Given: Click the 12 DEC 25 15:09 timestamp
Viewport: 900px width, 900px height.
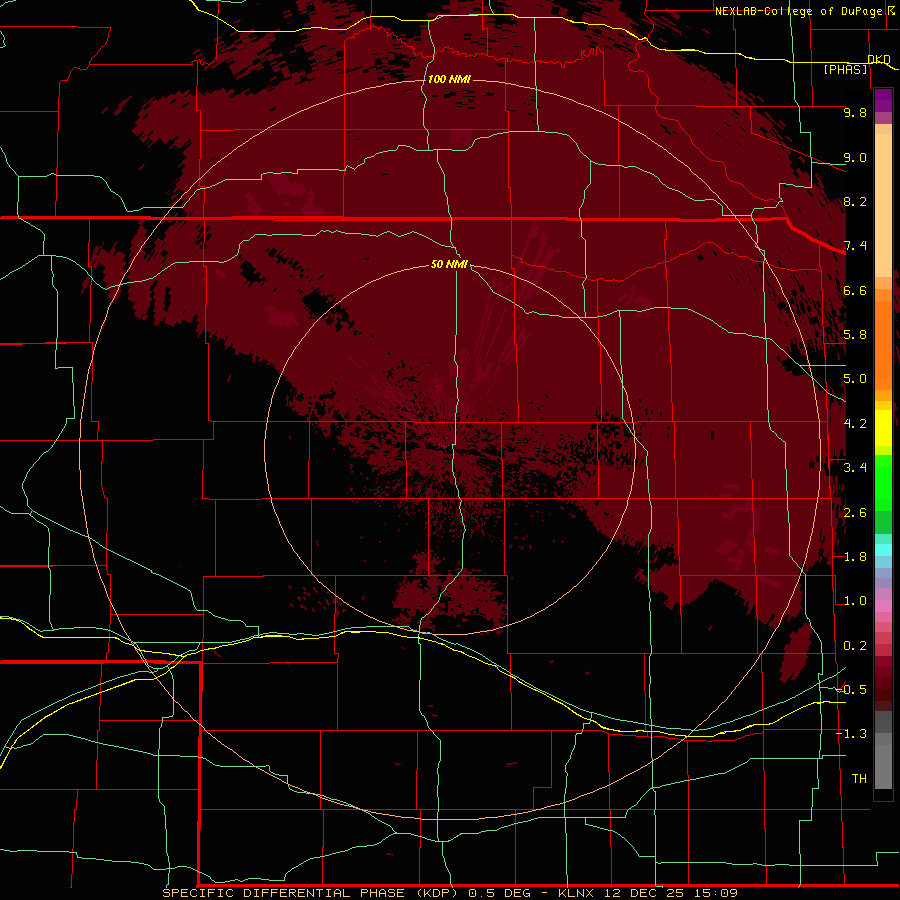Looking at the screenshot, I should click(671, 893).
